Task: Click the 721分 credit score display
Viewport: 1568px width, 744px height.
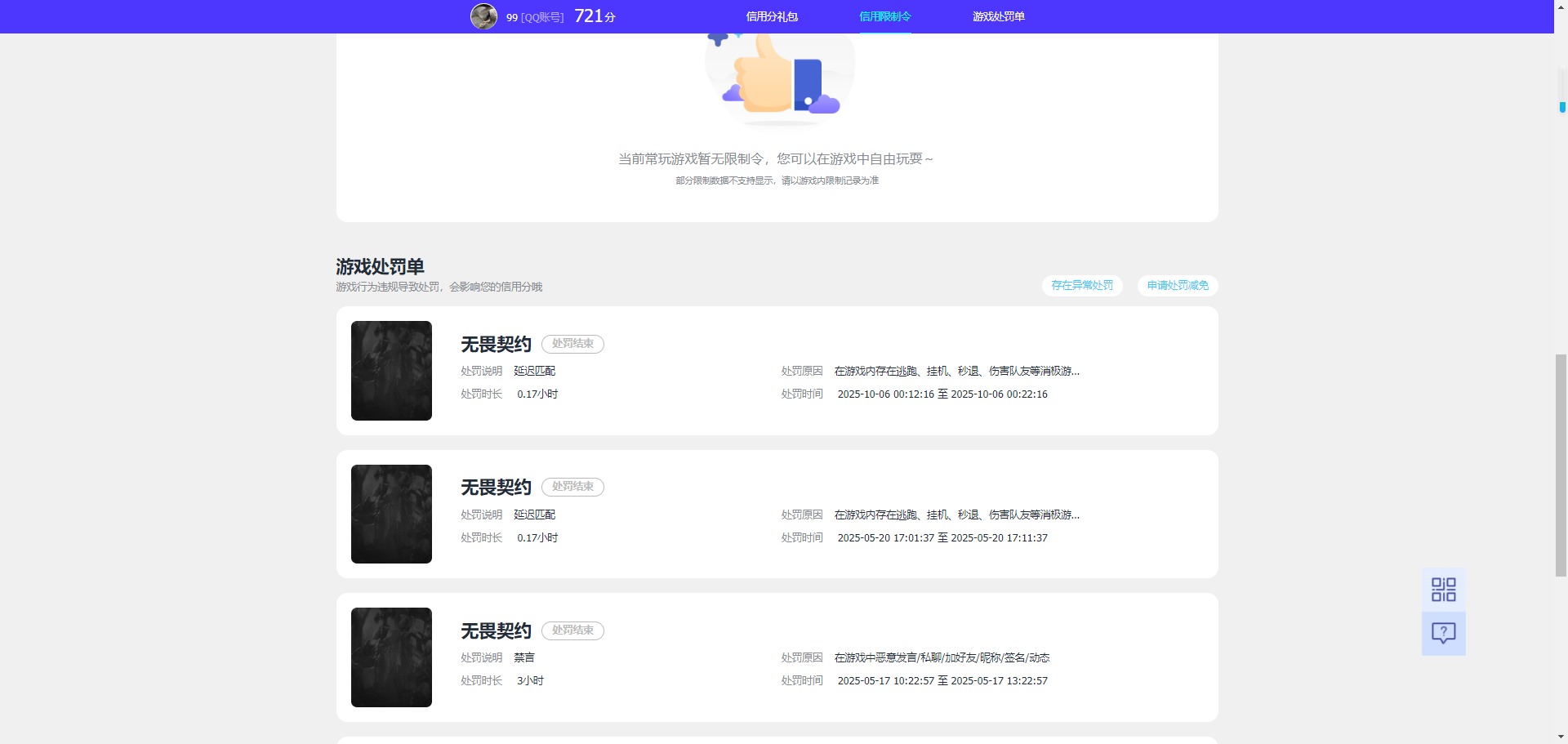Action: [x=595, y=15]
